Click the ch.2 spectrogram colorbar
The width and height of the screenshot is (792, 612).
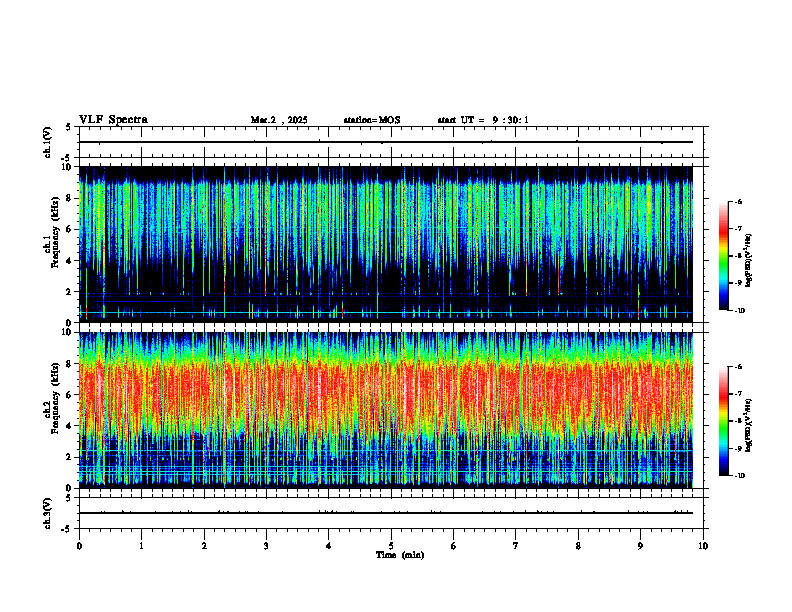(723, 421)
